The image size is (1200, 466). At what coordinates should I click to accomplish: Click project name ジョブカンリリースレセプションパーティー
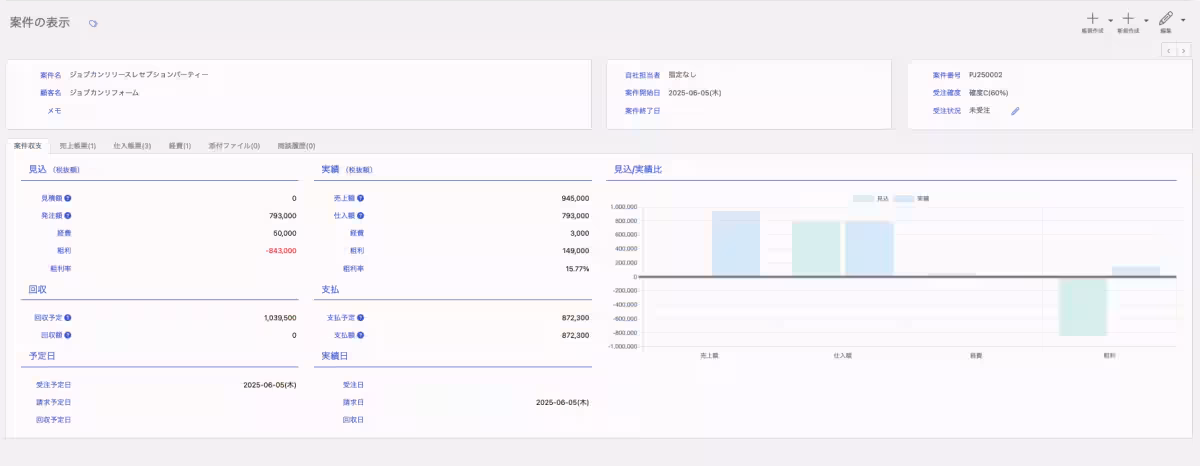click(139, 75)
